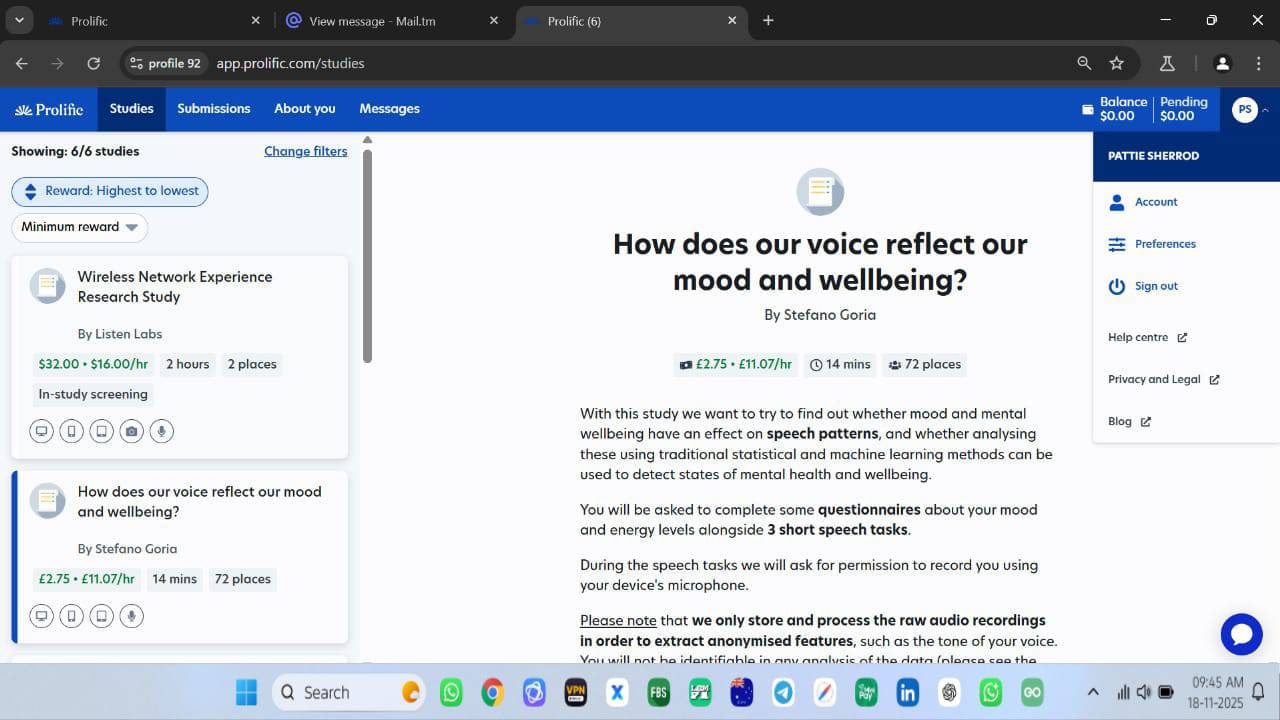This screenshot has height=720, width=1280.
Task: Click the microphone icon on the voice mood study card
Action: tap(131, 616)
